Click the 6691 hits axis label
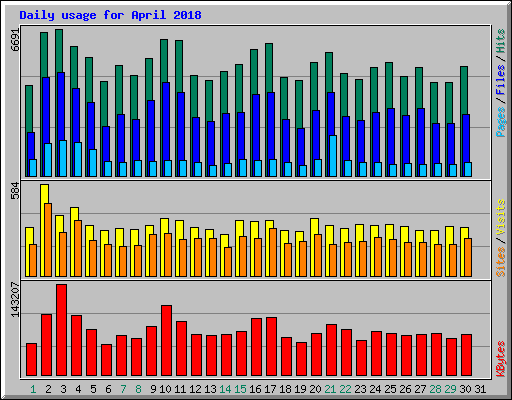The image size is (512, 400). (x=15, y=40)
